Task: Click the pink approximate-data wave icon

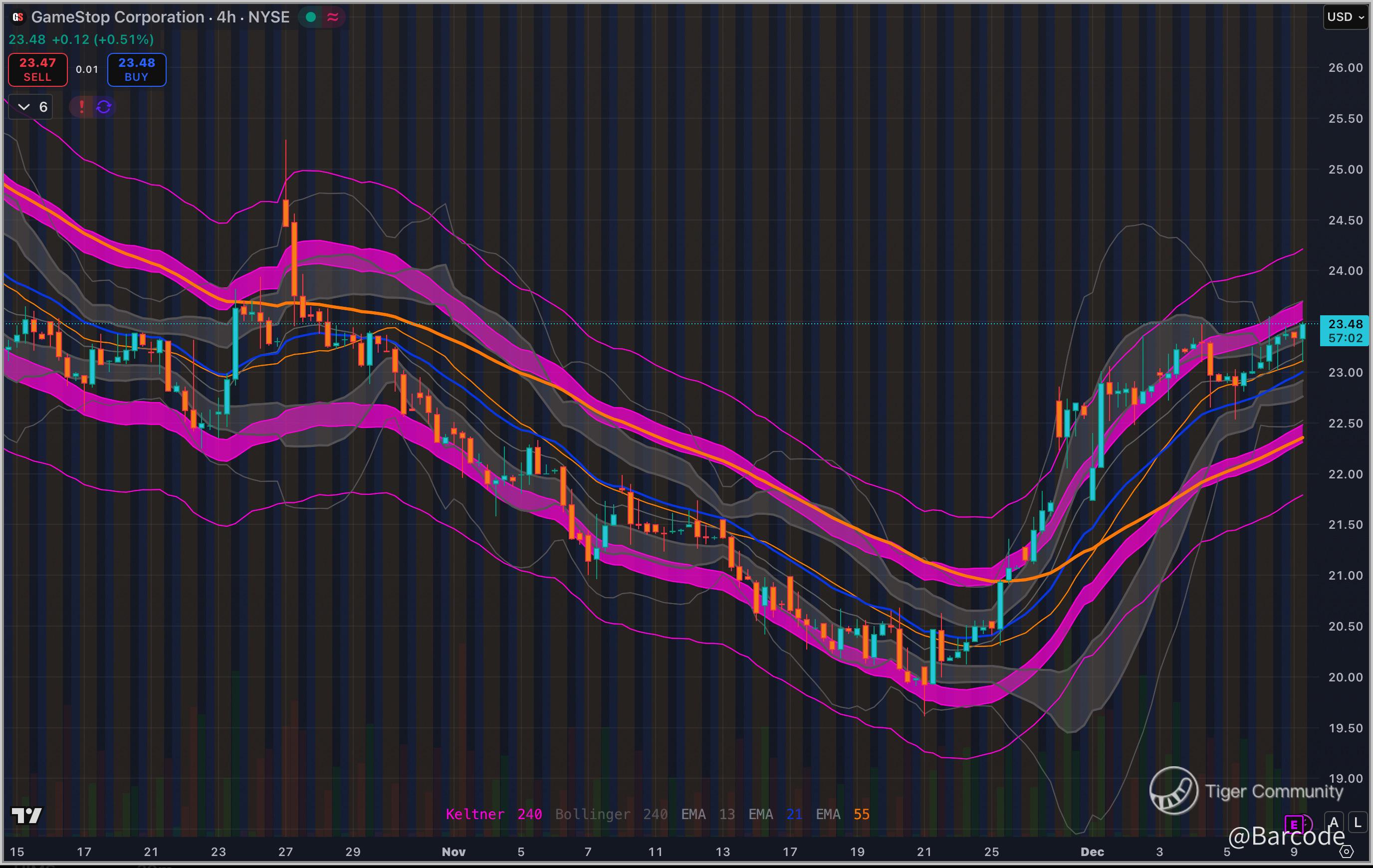Action: click(333, 17)
